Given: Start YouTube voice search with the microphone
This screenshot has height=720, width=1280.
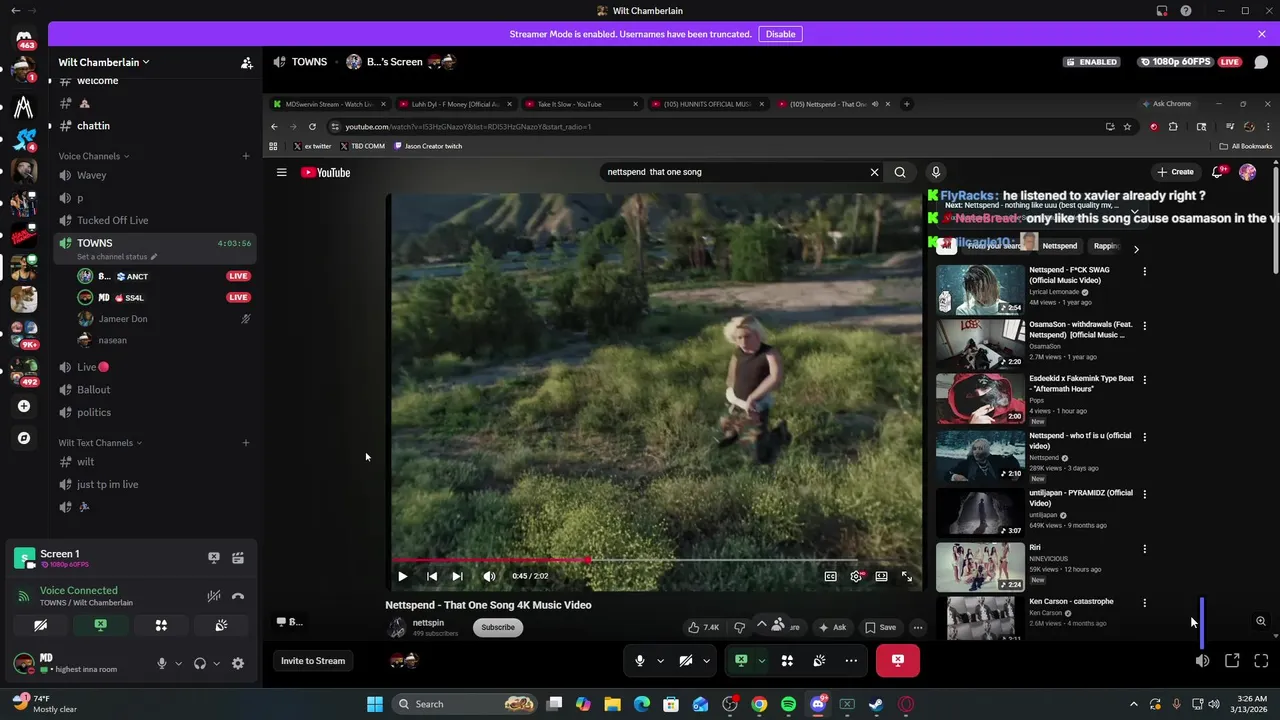Looking at the screenshot, I should point(936,172).
